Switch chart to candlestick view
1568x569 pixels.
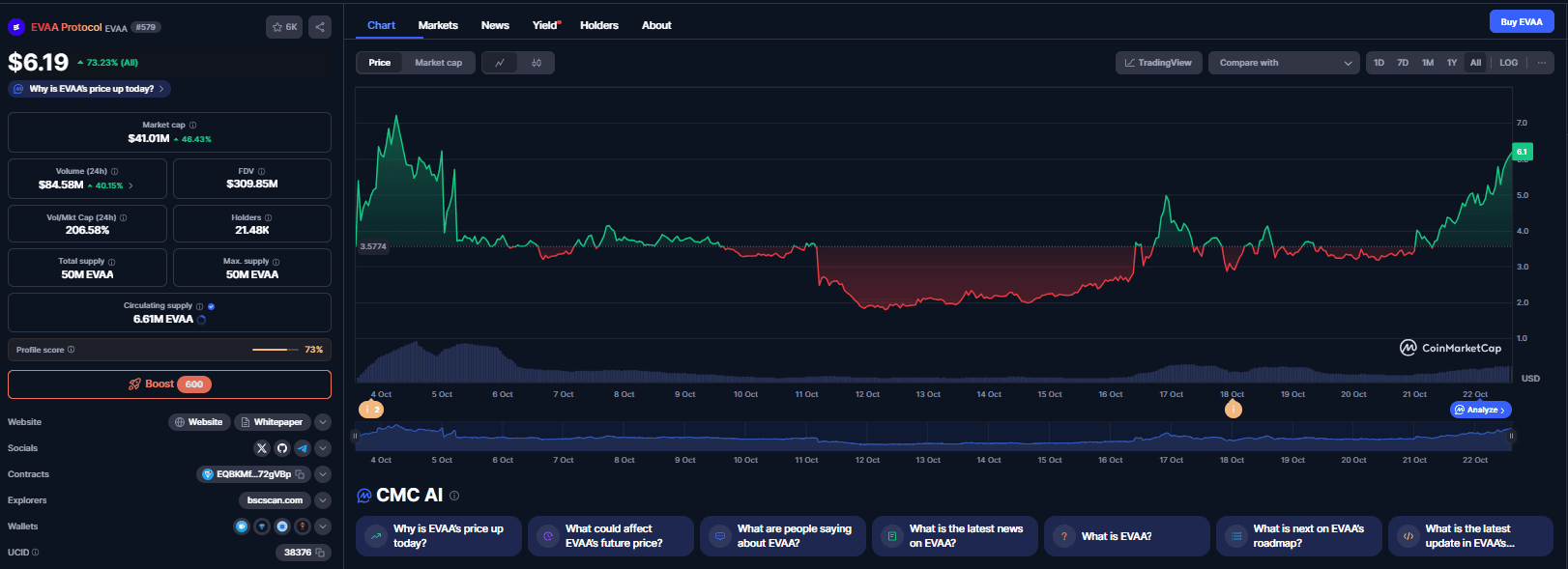click(537, 63)
